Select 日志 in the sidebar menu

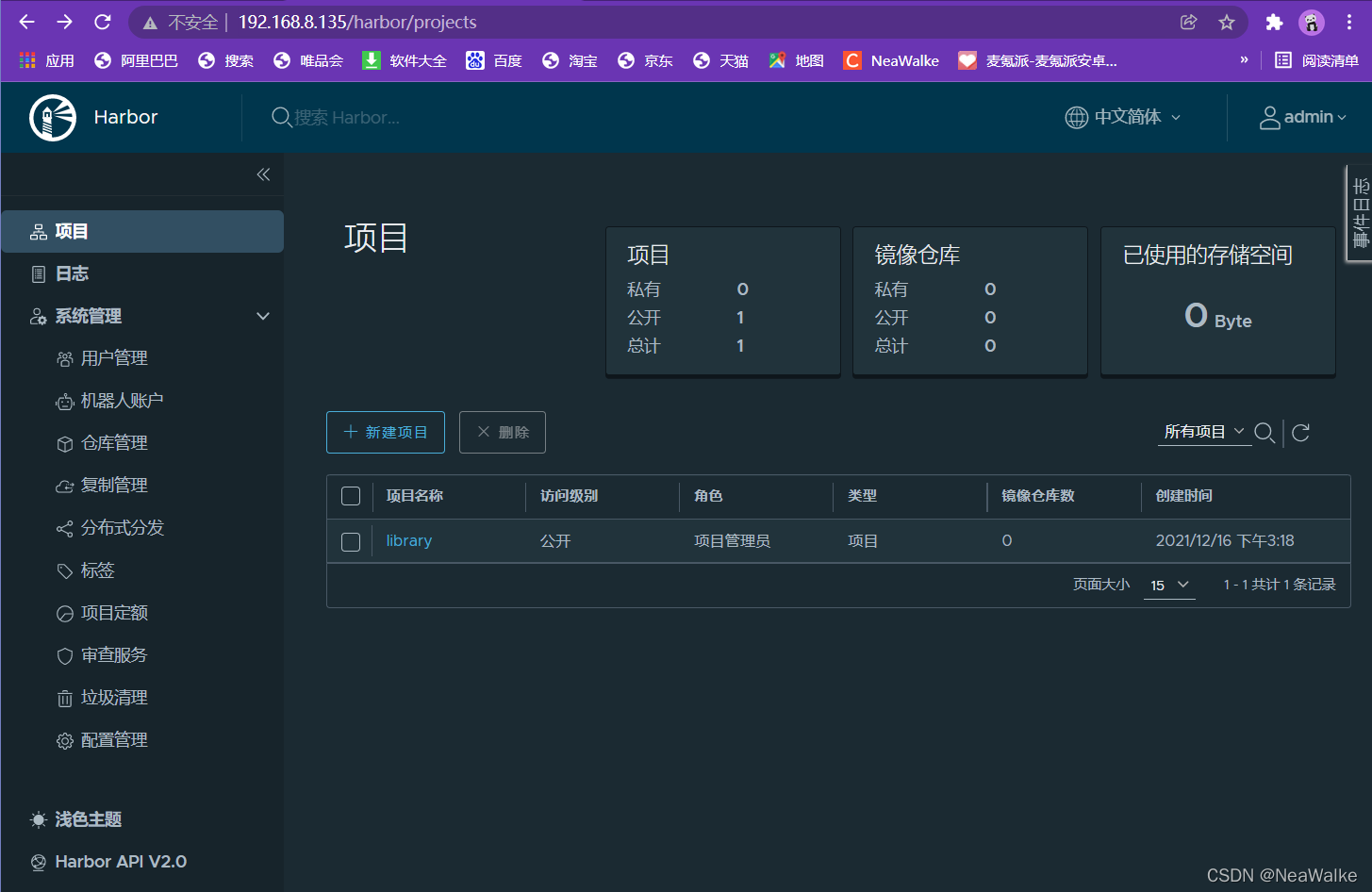(x=71, y=273)
